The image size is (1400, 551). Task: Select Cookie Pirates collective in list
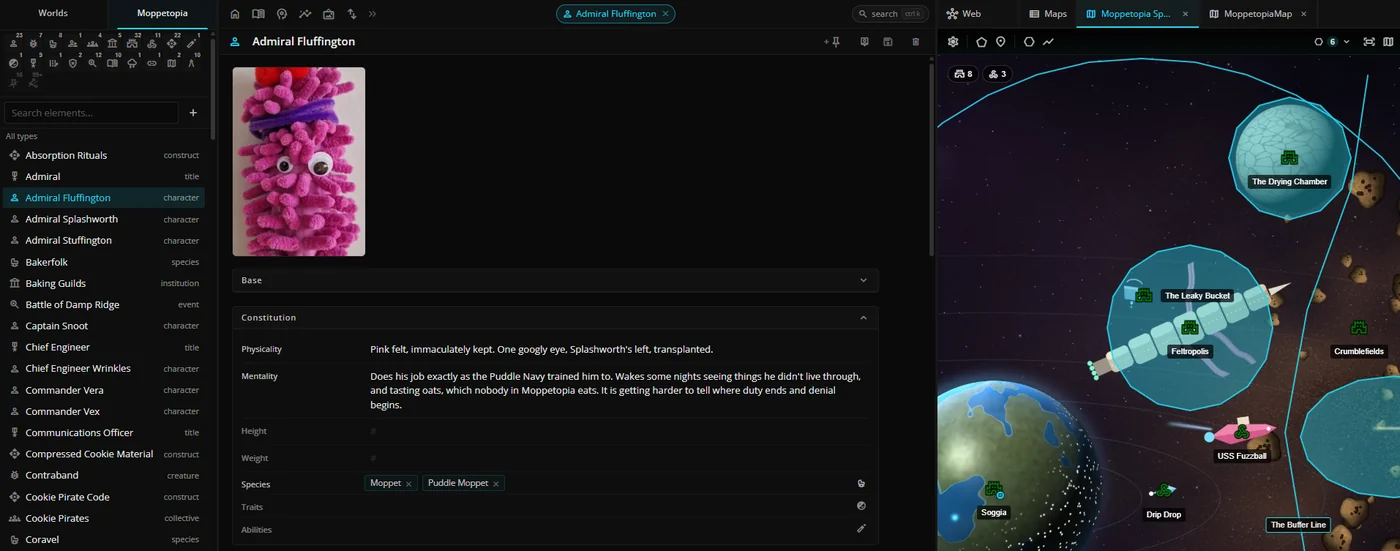(104, 518)
